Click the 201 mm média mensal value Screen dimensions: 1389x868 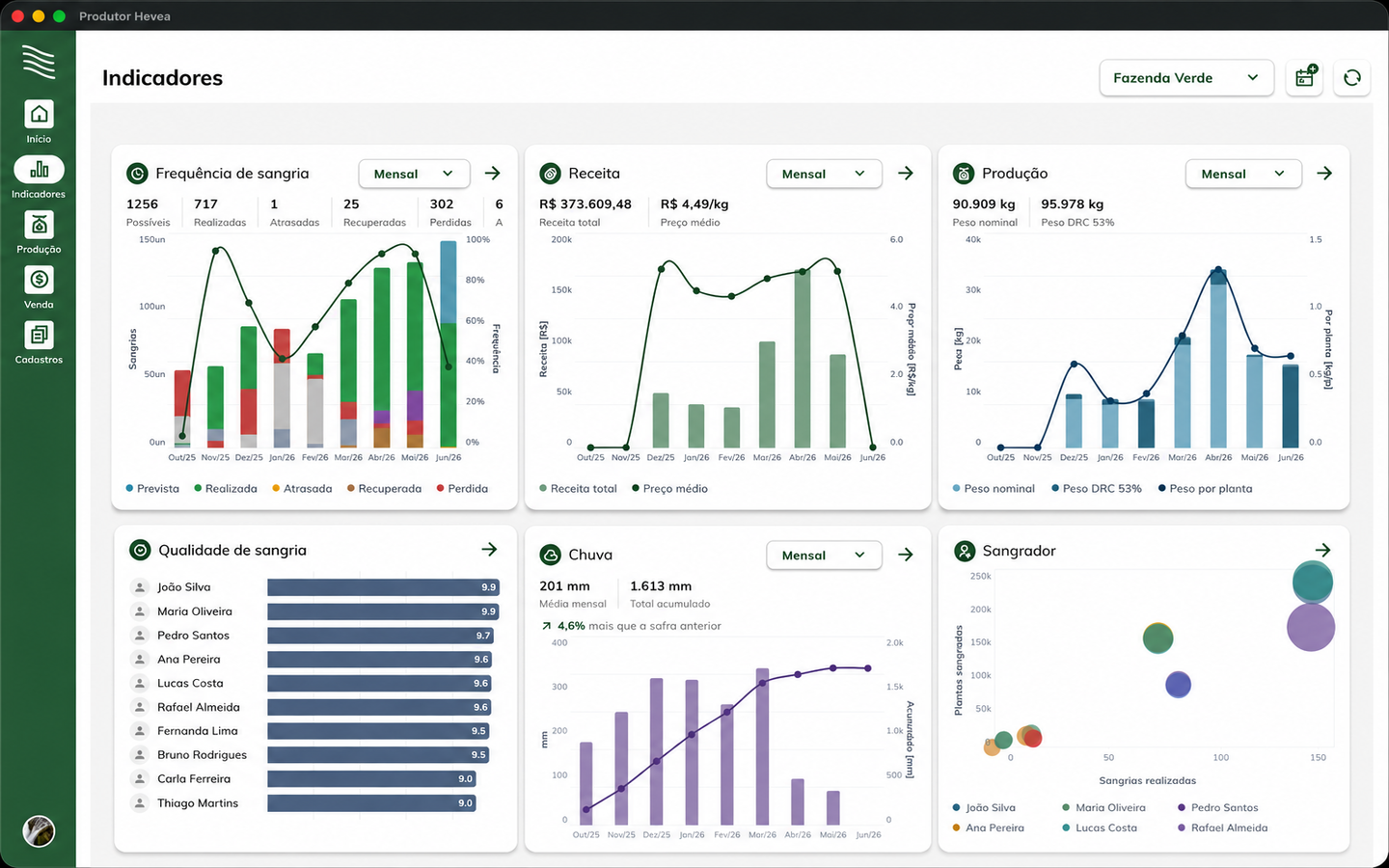pos(564,586)
